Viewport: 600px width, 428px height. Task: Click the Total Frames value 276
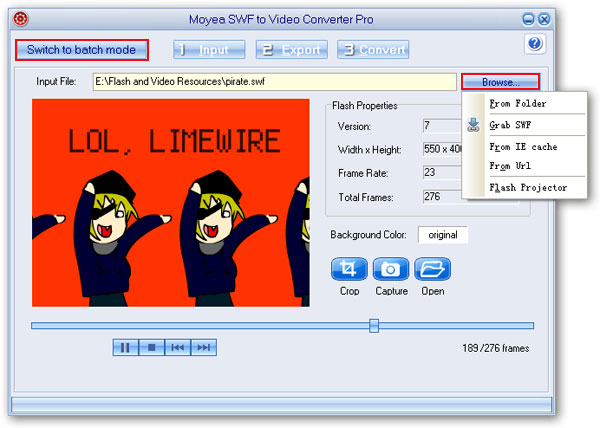(442, 197)
